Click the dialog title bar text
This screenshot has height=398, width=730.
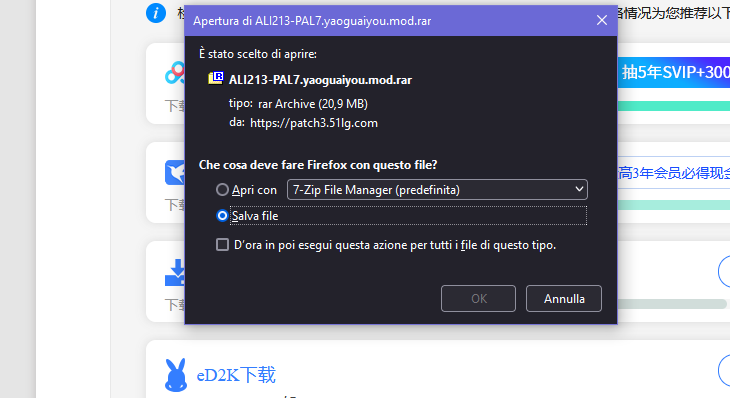(312, 21)
